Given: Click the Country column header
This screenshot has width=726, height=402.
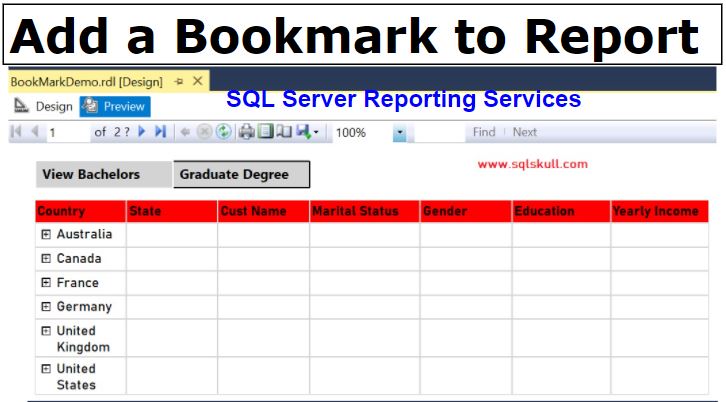Looking at the screenshot, I should 81,211.
